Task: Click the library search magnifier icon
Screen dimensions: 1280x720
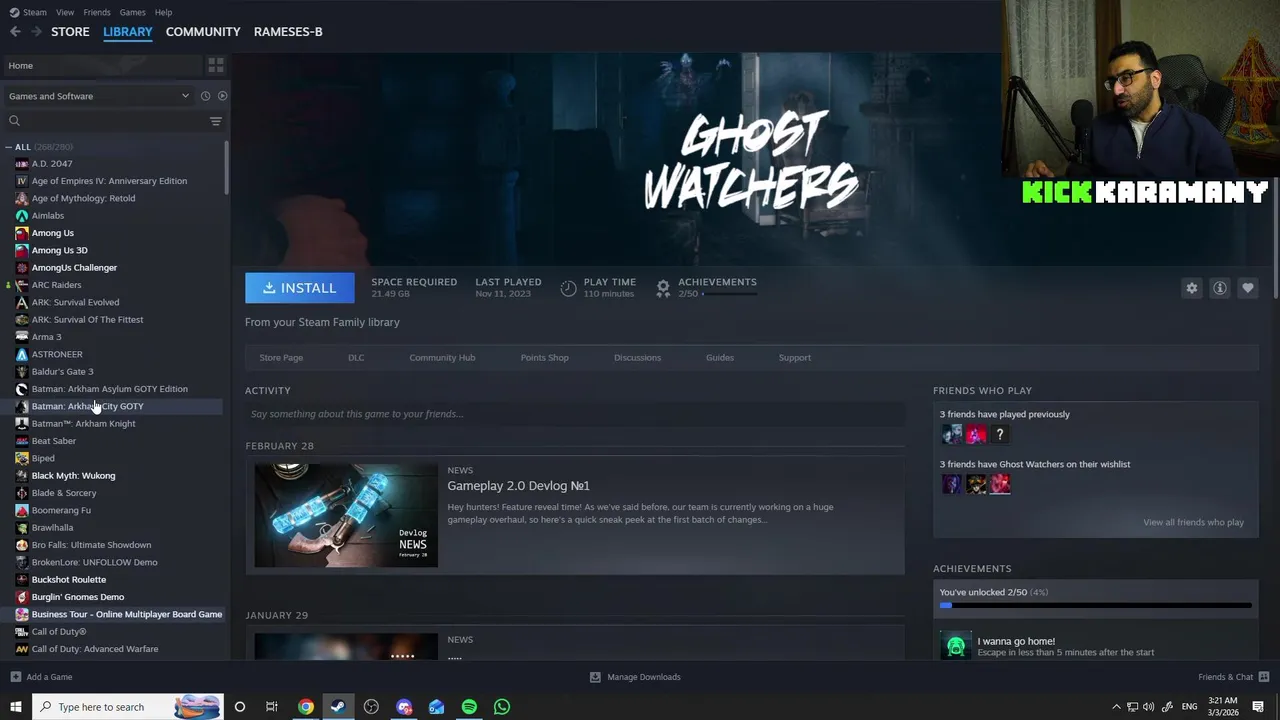Action: pos(14,121)
